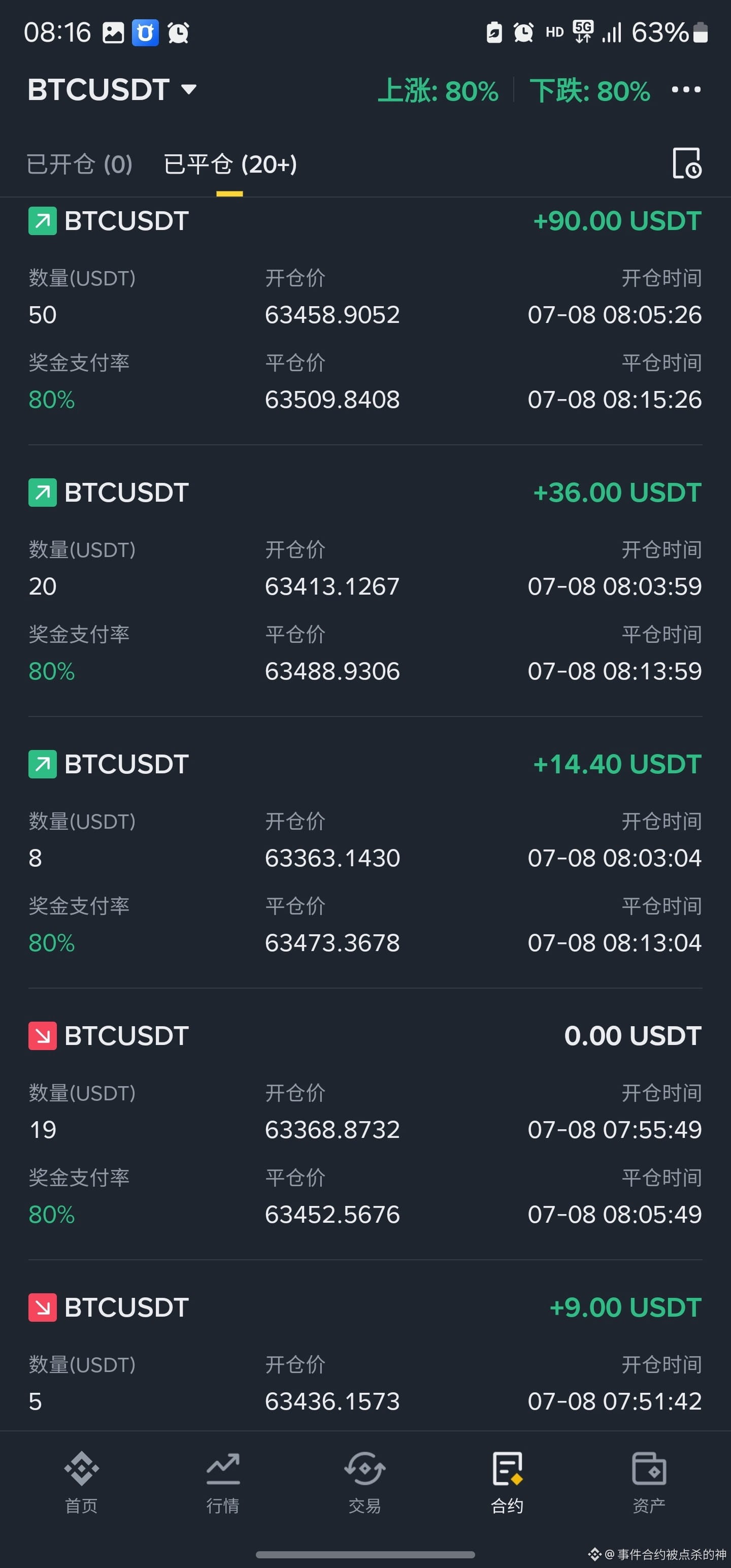Open the order history icon
The height and width of the screenshot is (1568, 731).
(686, 163)
